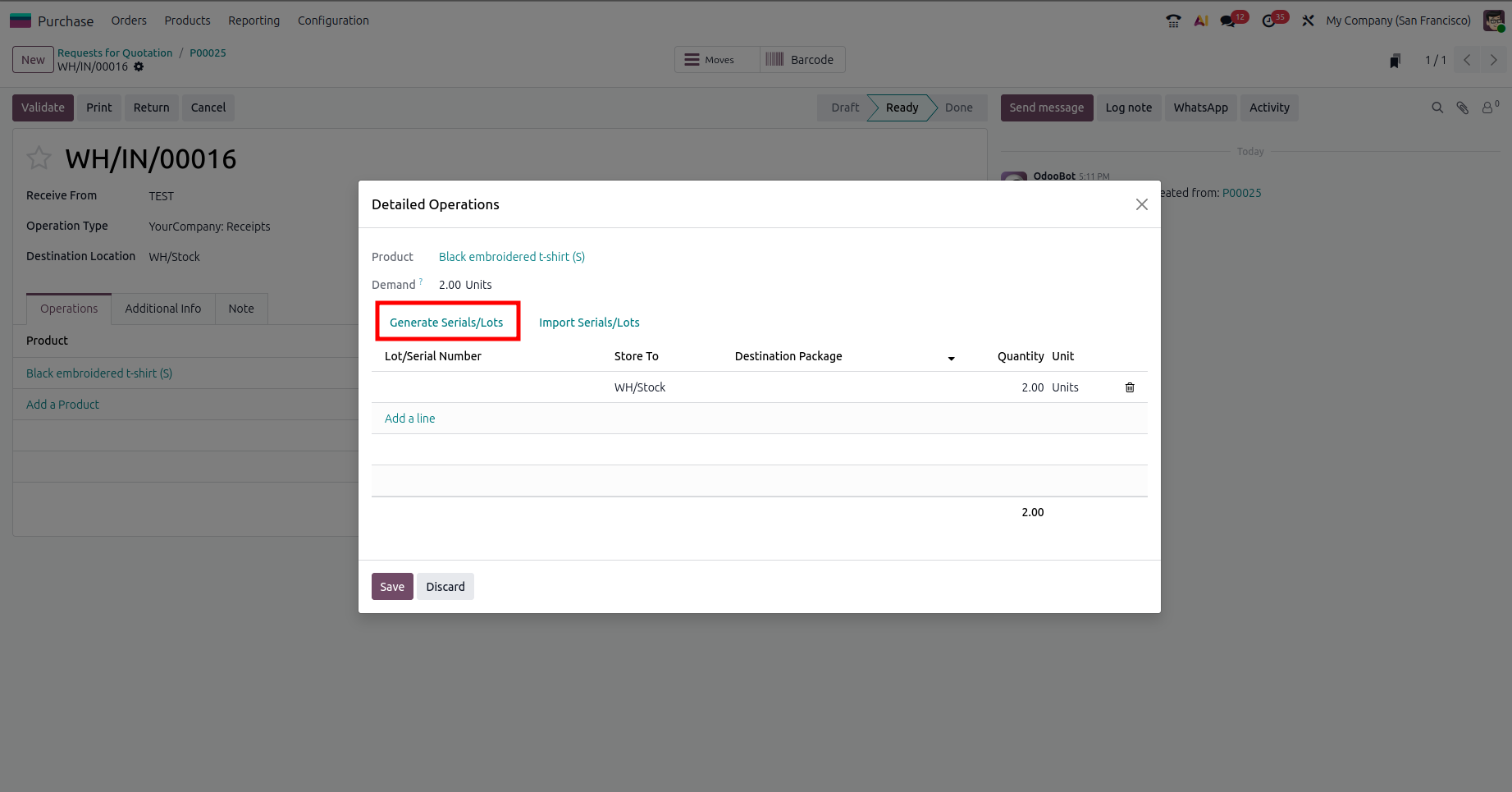Open the Products menu
Viewport: 1512px width, 792px height.
click(x=187, y=21)
